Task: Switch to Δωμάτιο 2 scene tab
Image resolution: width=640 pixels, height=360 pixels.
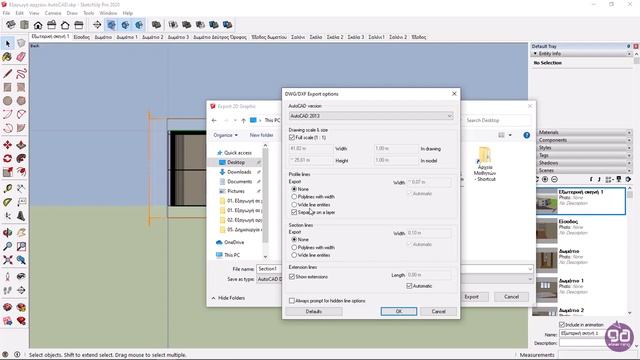Action: (x=153, y=37)
